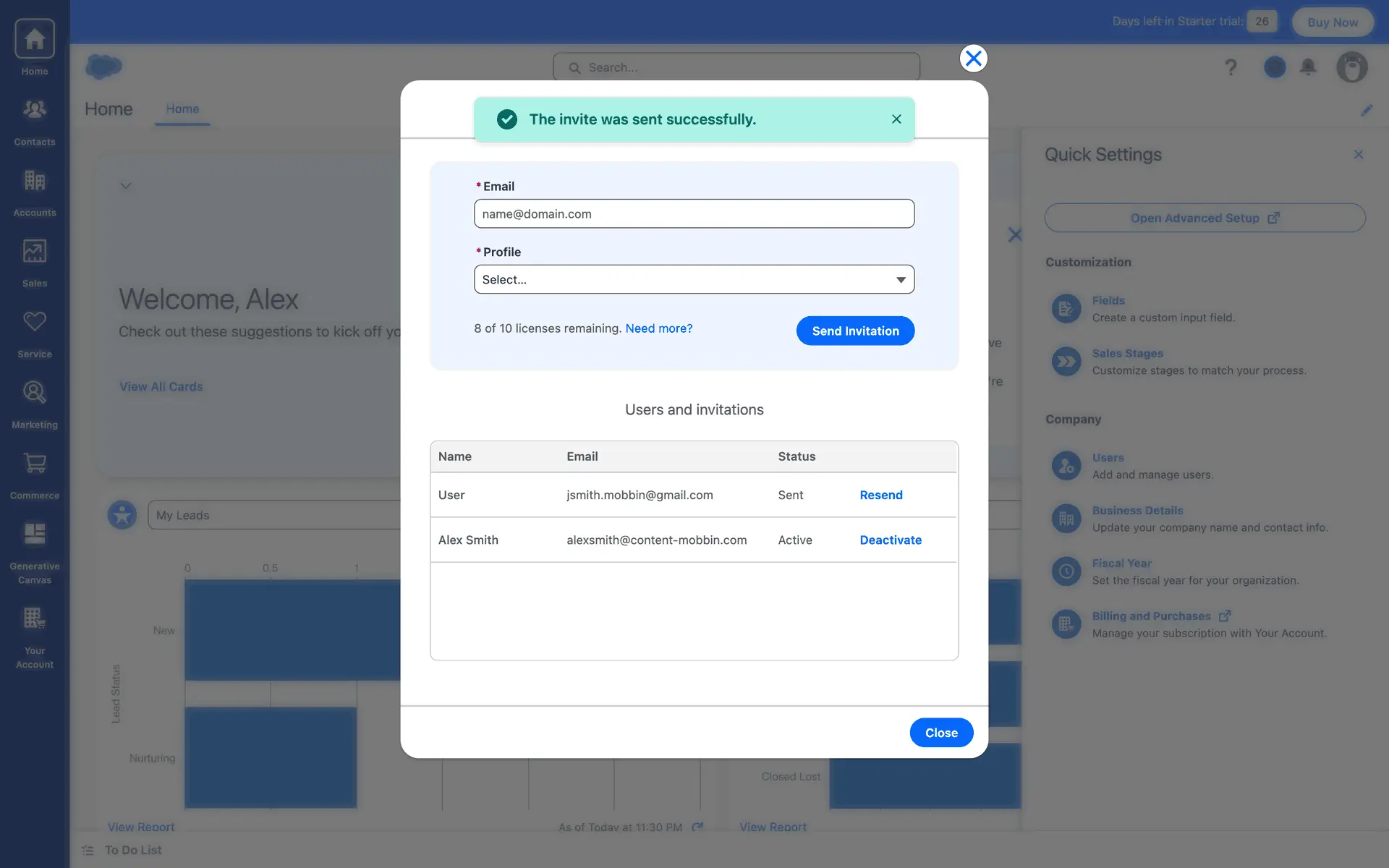Click the Send Invitation button
1389x868 pixels.
[x=855, y=331]
